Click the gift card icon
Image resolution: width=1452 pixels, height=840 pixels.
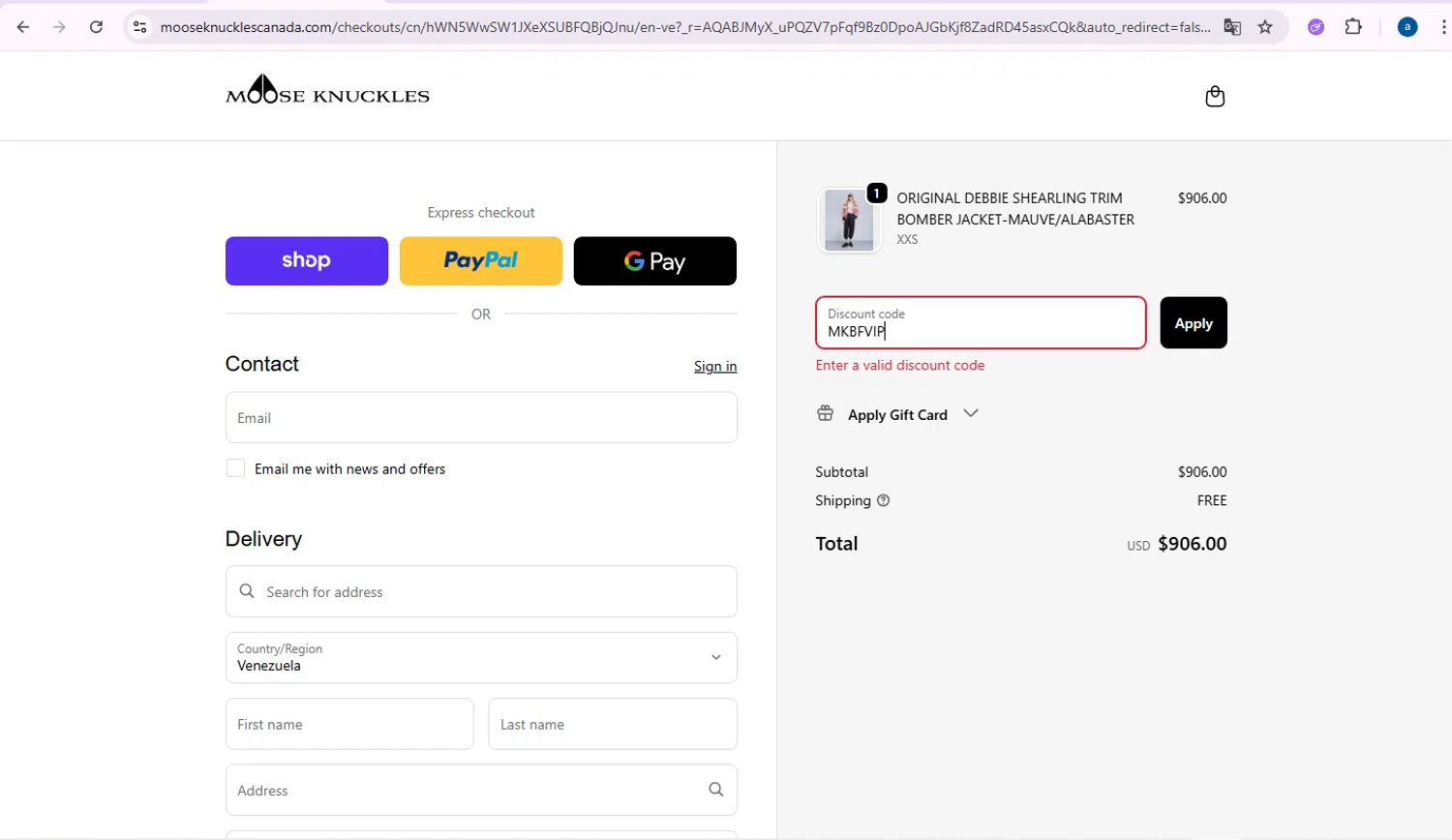click(825, 413)
